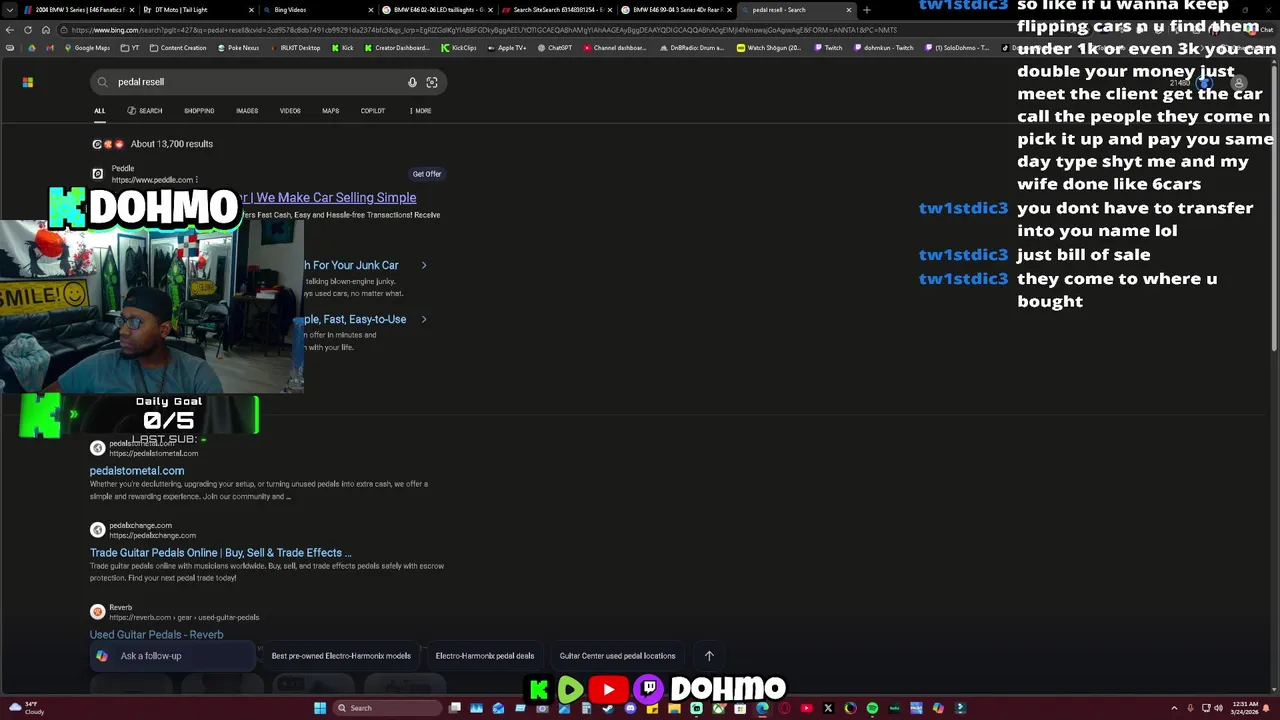Viewport: 1280px width, 720px height.
Task: Open the KickClips bookmark
Action: (459, 48)
